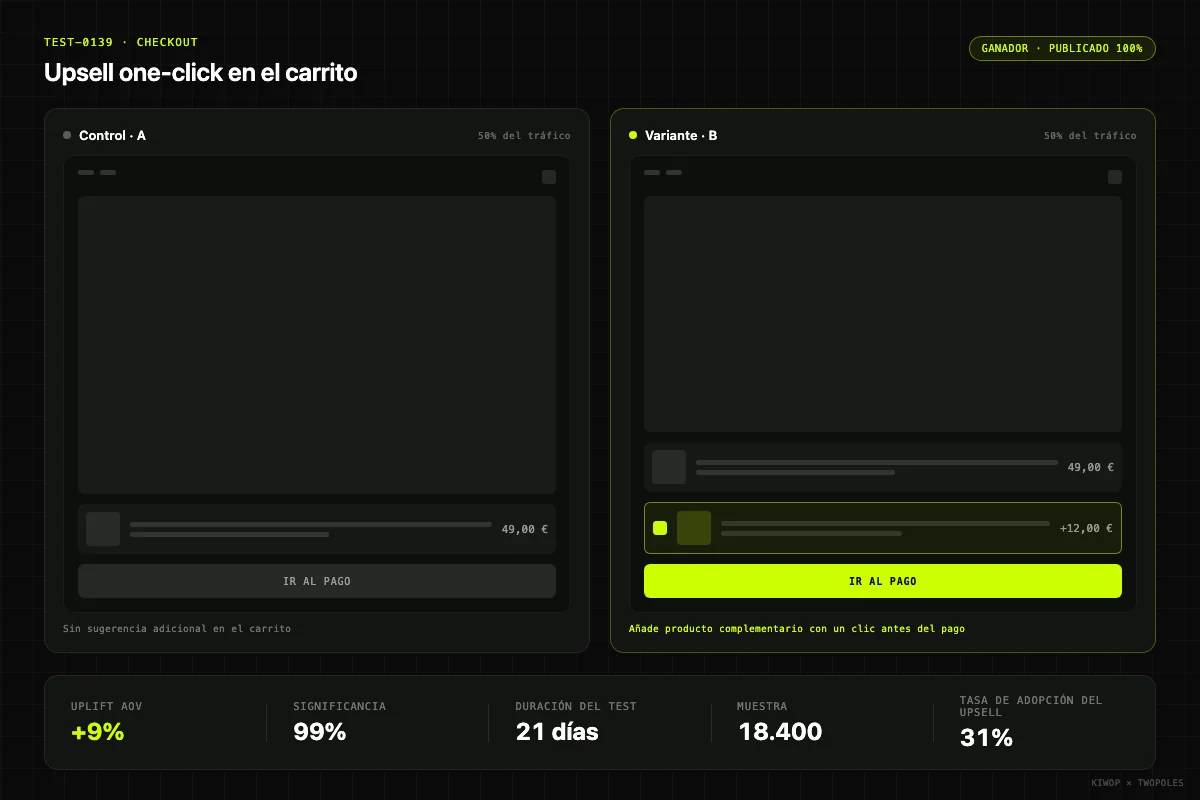Screen dimensions: 1200x800
Task: Click the gray status dot beside Control · A
Action: [x=67, y=135]
